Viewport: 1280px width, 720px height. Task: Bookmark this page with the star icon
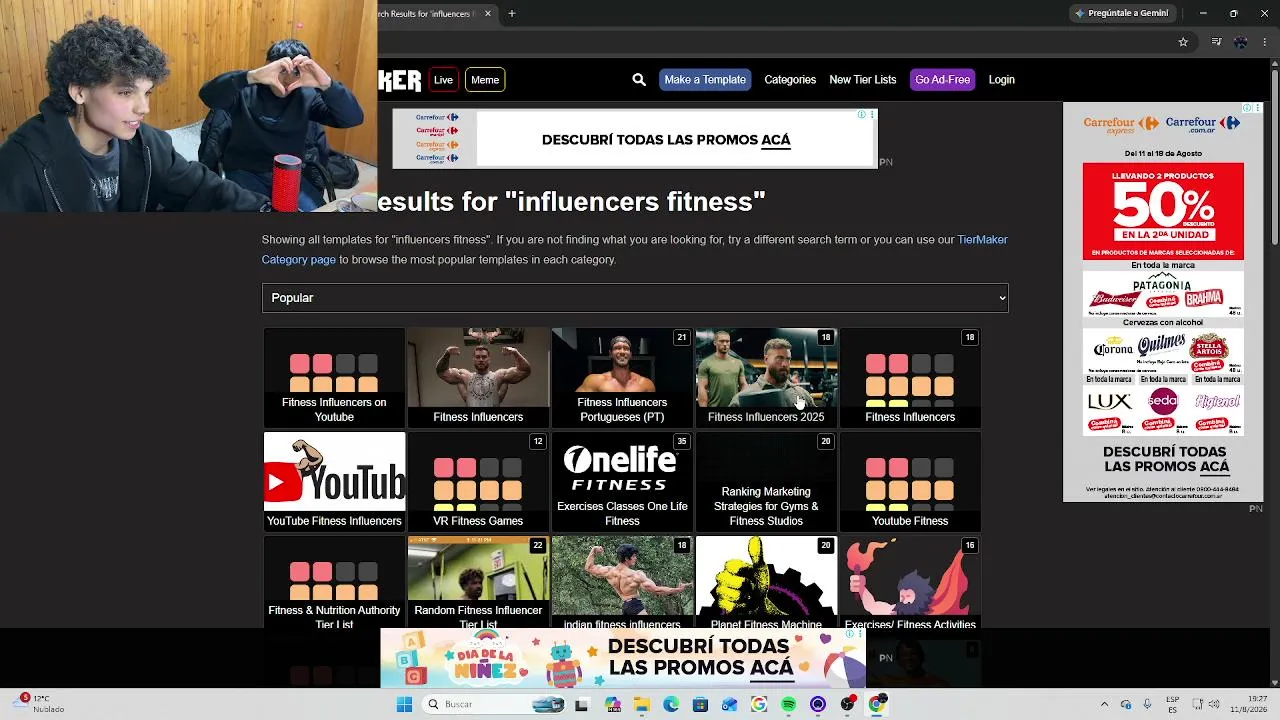[x=1183, y=42]
